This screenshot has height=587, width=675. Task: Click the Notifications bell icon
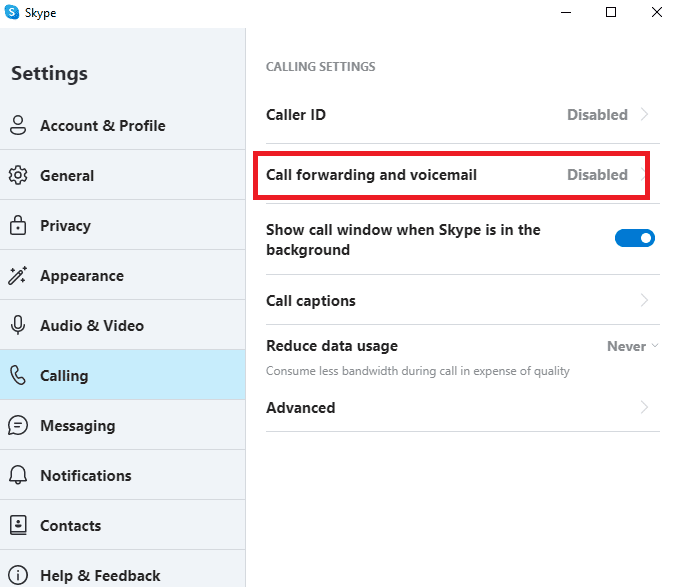point(18,475)
